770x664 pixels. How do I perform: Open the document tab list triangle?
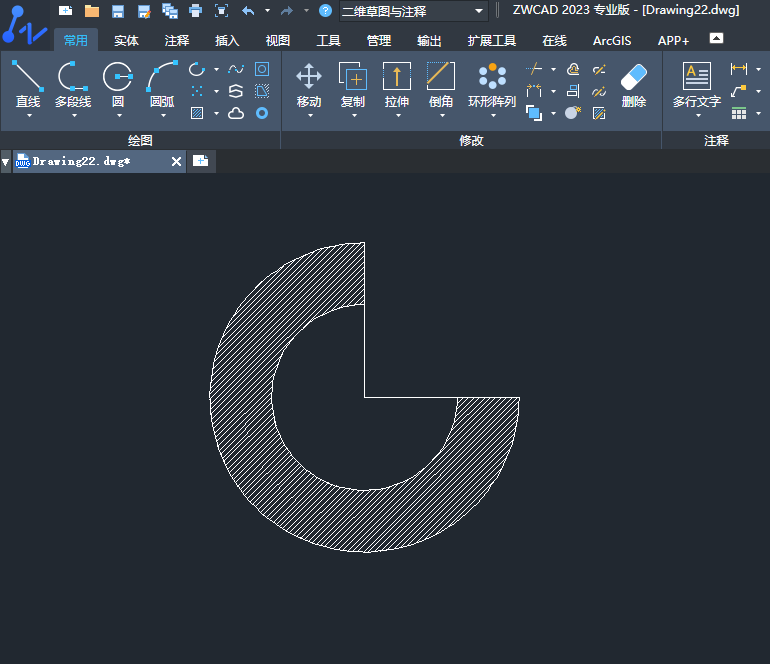(5, 162)
